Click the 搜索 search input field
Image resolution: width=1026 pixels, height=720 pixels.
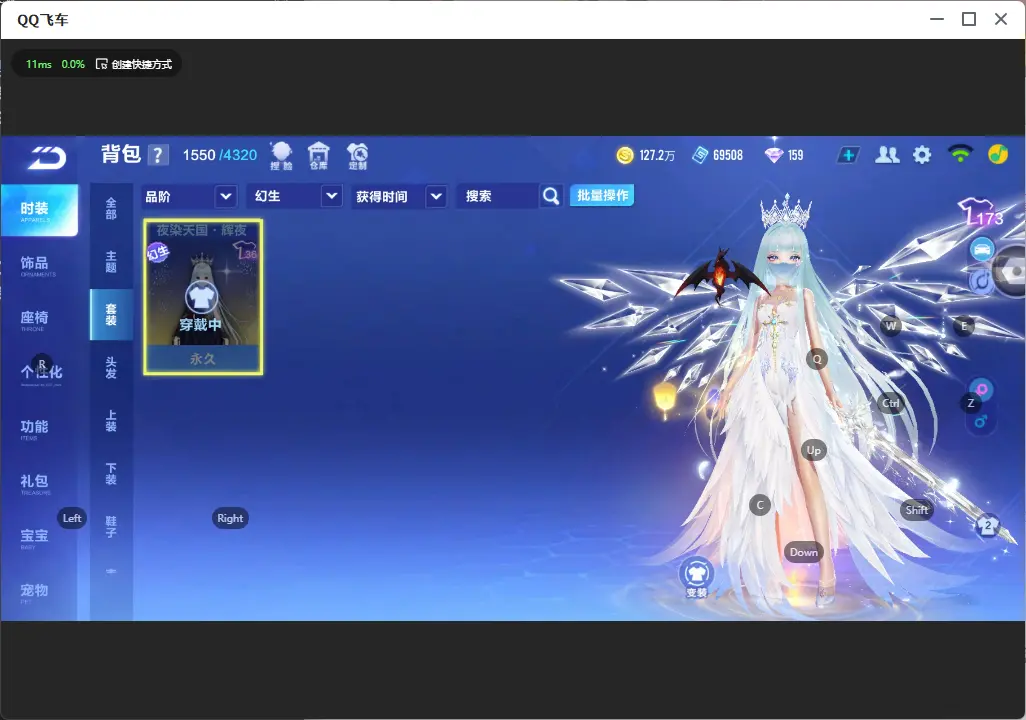click(x=499, y=196)
